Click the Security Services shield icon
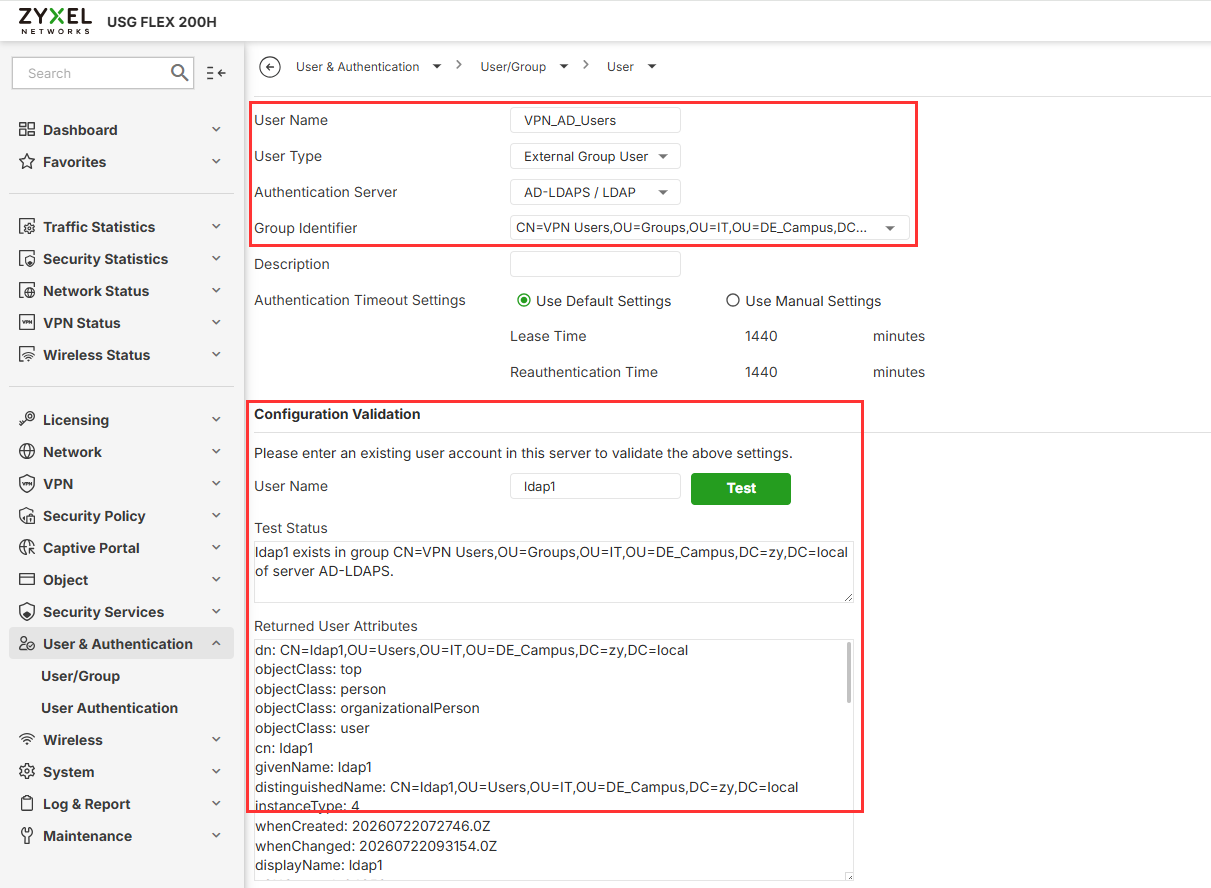Image resolution: width=1211 pixels, height=888 pixels. click(27, 612)
